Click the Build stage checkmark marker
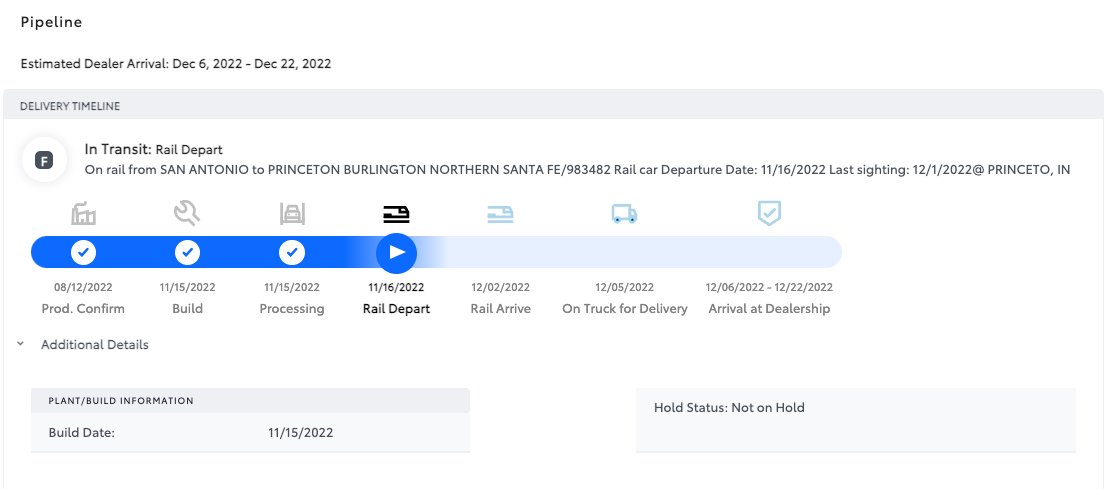The width and height of the screenshot is (1117, 489). pos(187,252)
